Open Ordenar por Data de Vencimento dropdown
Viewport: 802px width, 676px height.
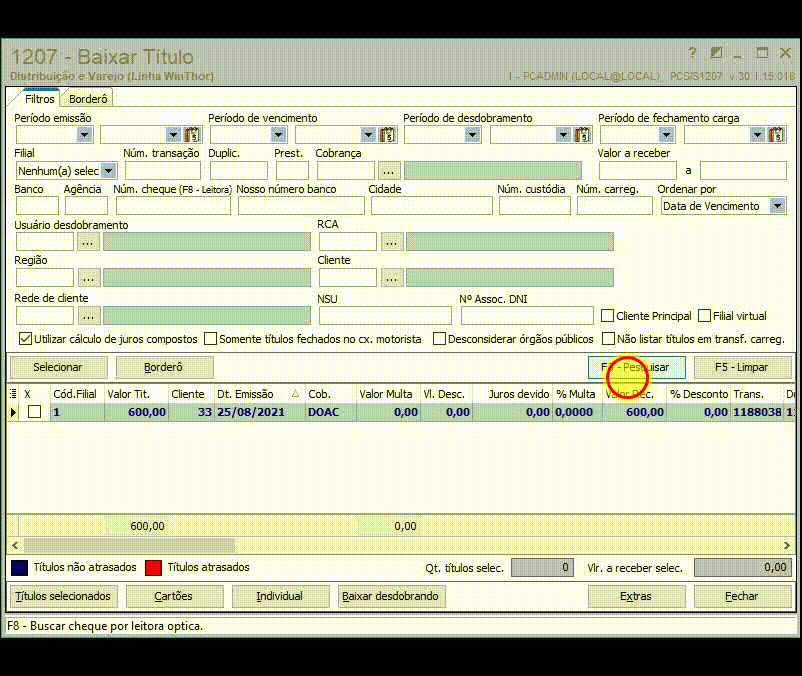pyautogui.click(x=777, y=206)
